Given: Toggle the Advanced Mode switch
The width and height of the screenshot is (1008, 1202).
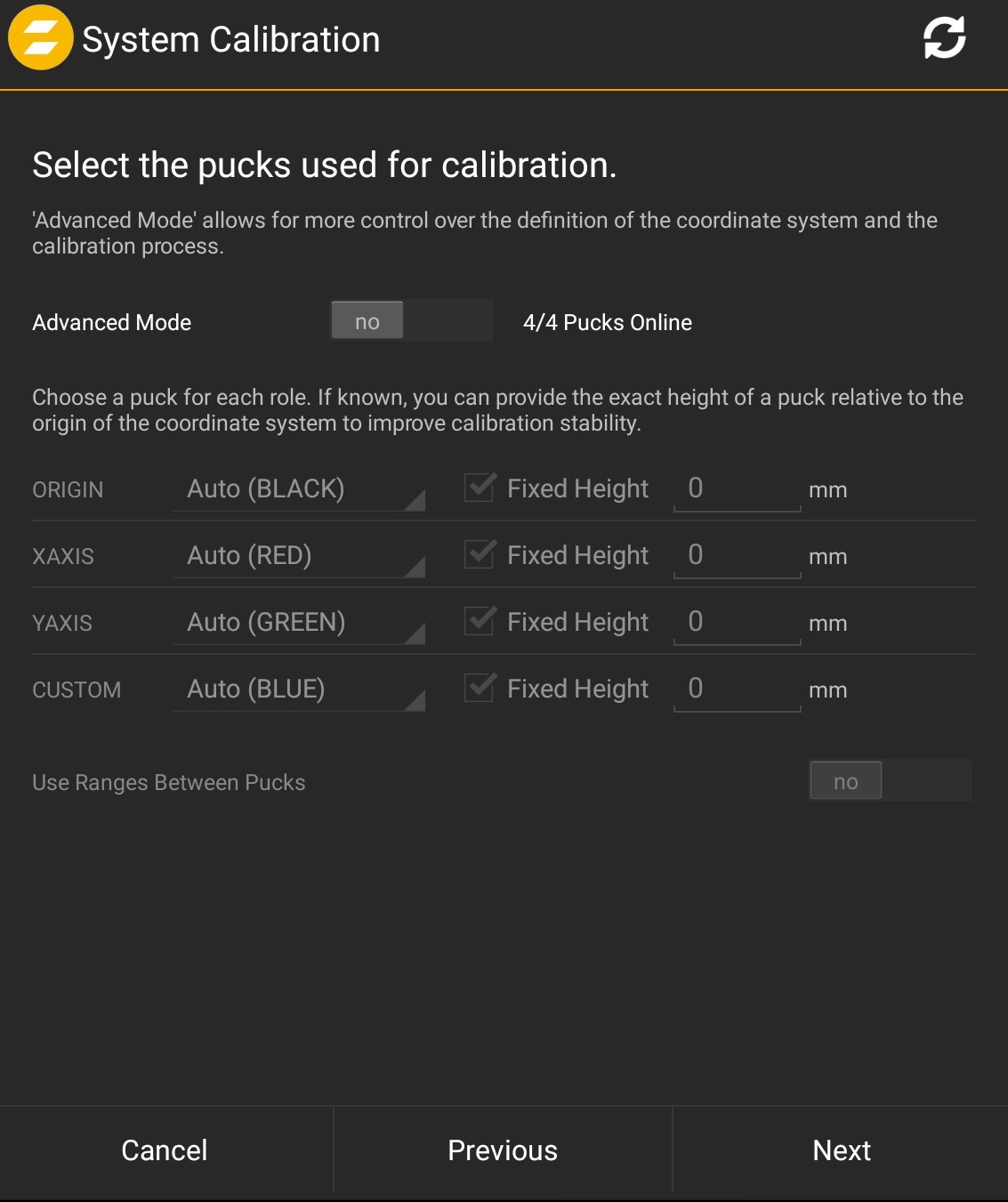Looking at the screenshot, I should [x=411, y=321].
